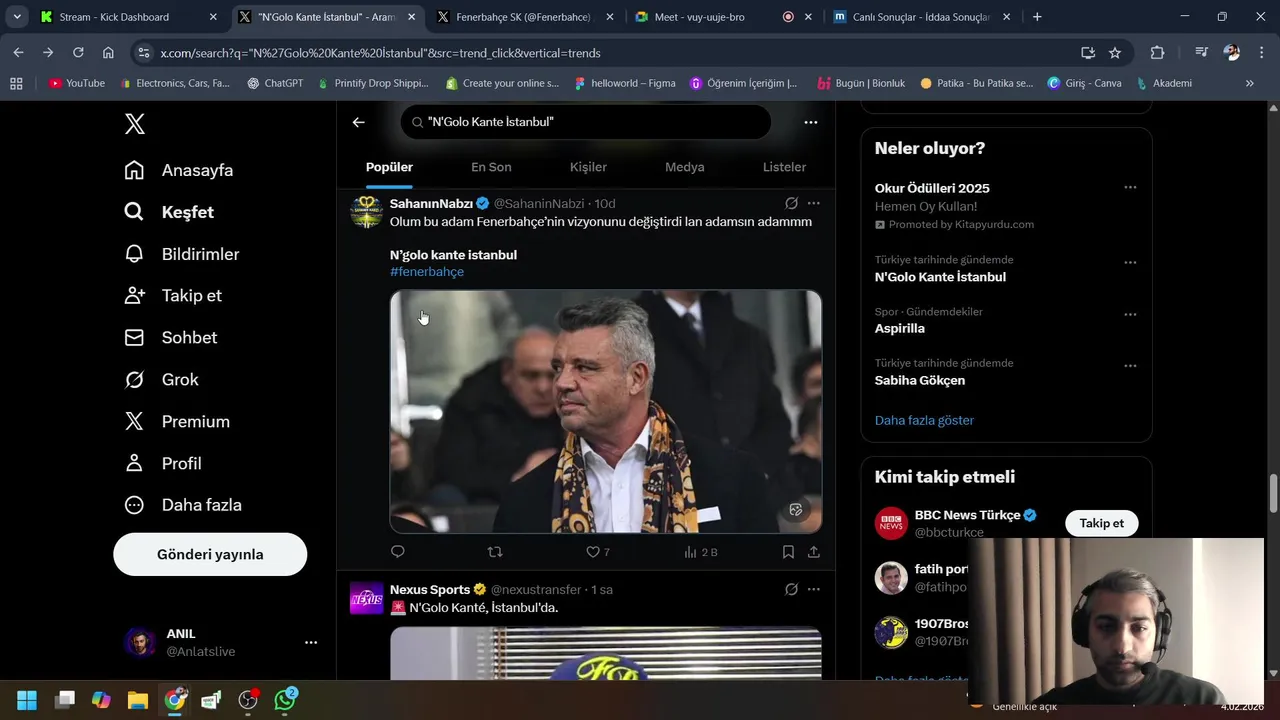Click the search field with N'Golo Kante İstanbul
The image size is (1280, 720).
point(586,122)
